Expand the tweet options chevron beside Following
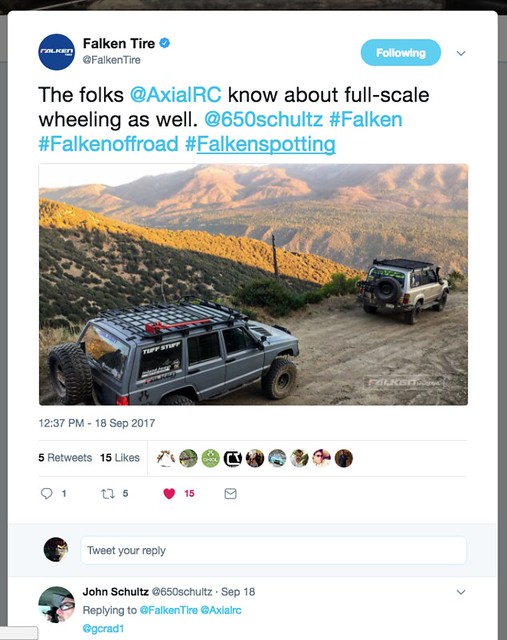Image resolution: width=507 pixels, height=640 pixels. 461,53
